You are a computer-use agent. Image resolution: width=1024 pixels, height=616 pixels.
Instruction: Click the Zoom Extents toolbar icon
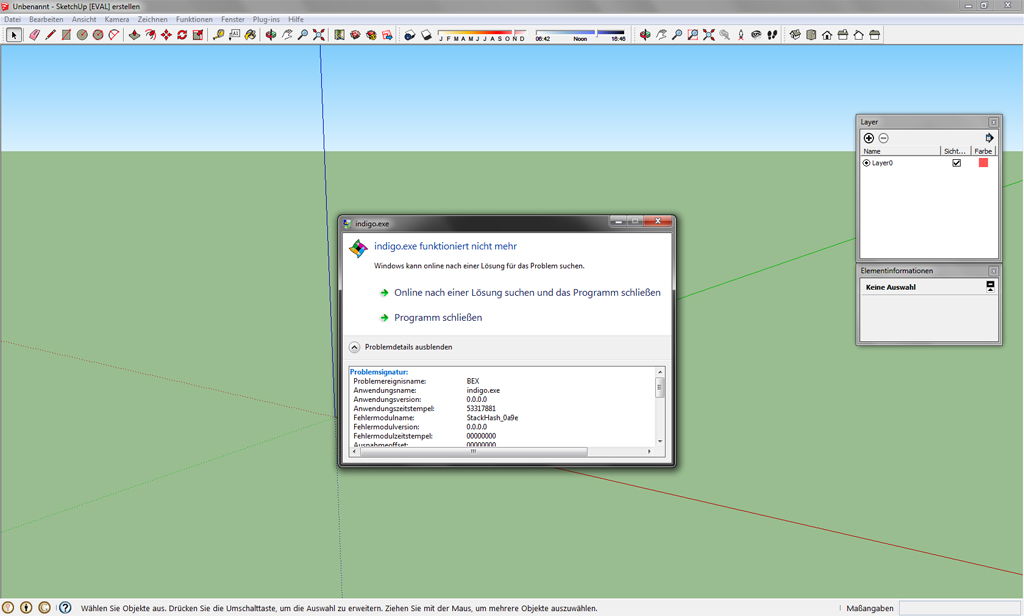(318, 35)
